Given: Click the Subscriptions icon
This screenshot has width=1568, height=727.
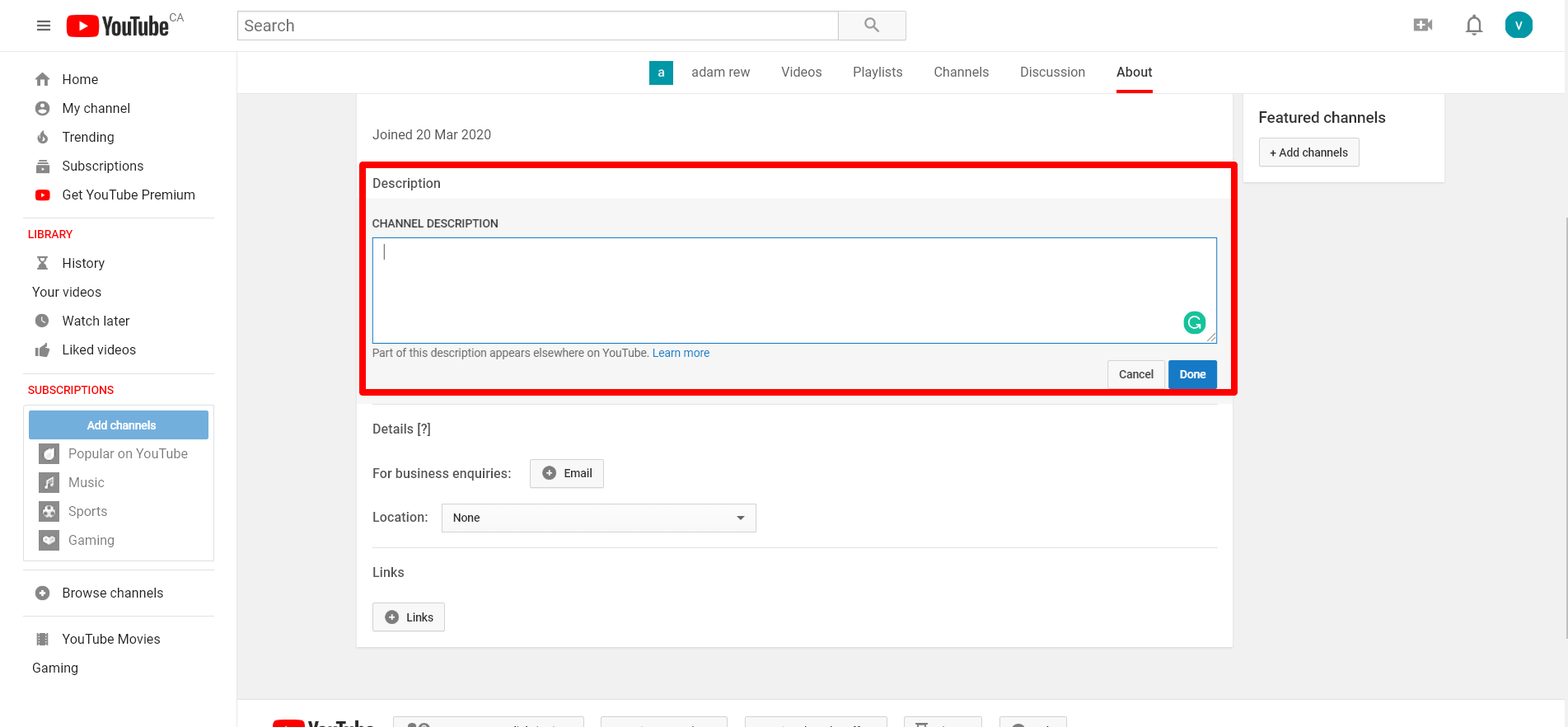Looking at the screenshot, I should point(43,166).
